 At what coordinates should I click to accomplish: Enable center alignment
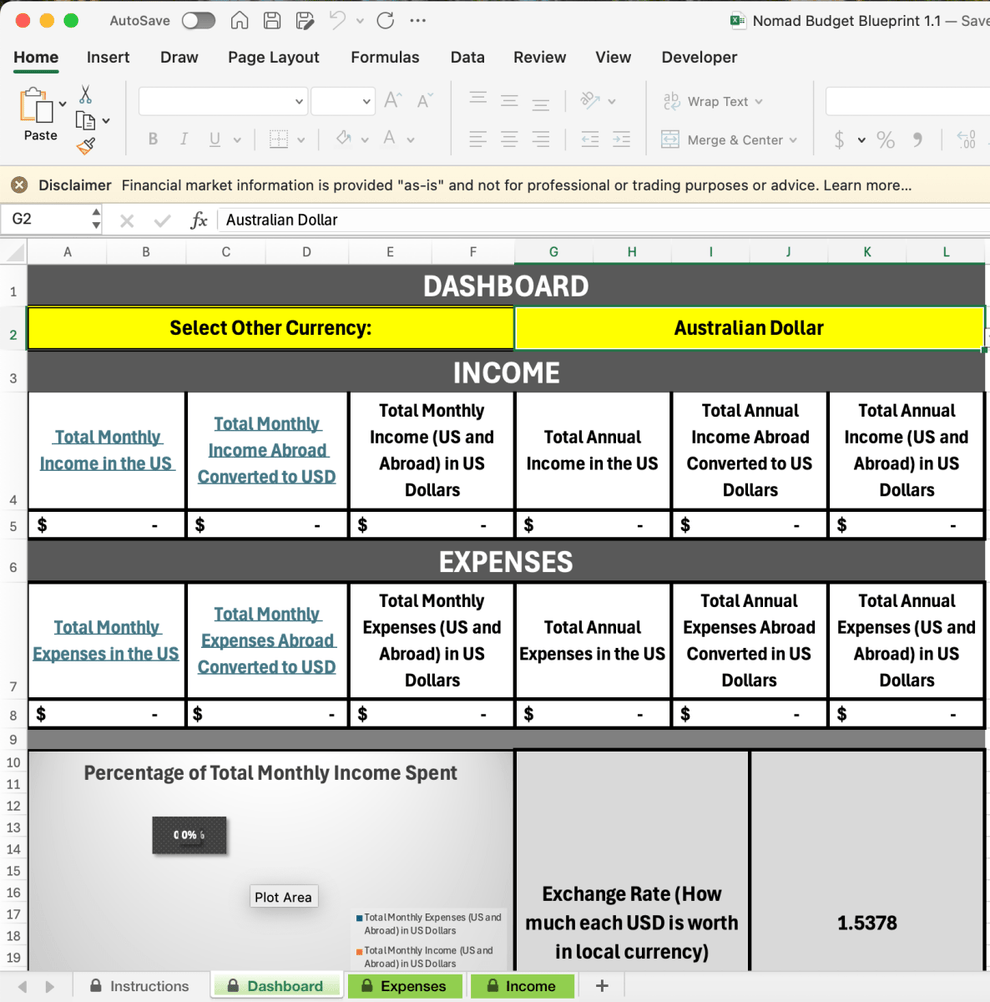point(509,139)
